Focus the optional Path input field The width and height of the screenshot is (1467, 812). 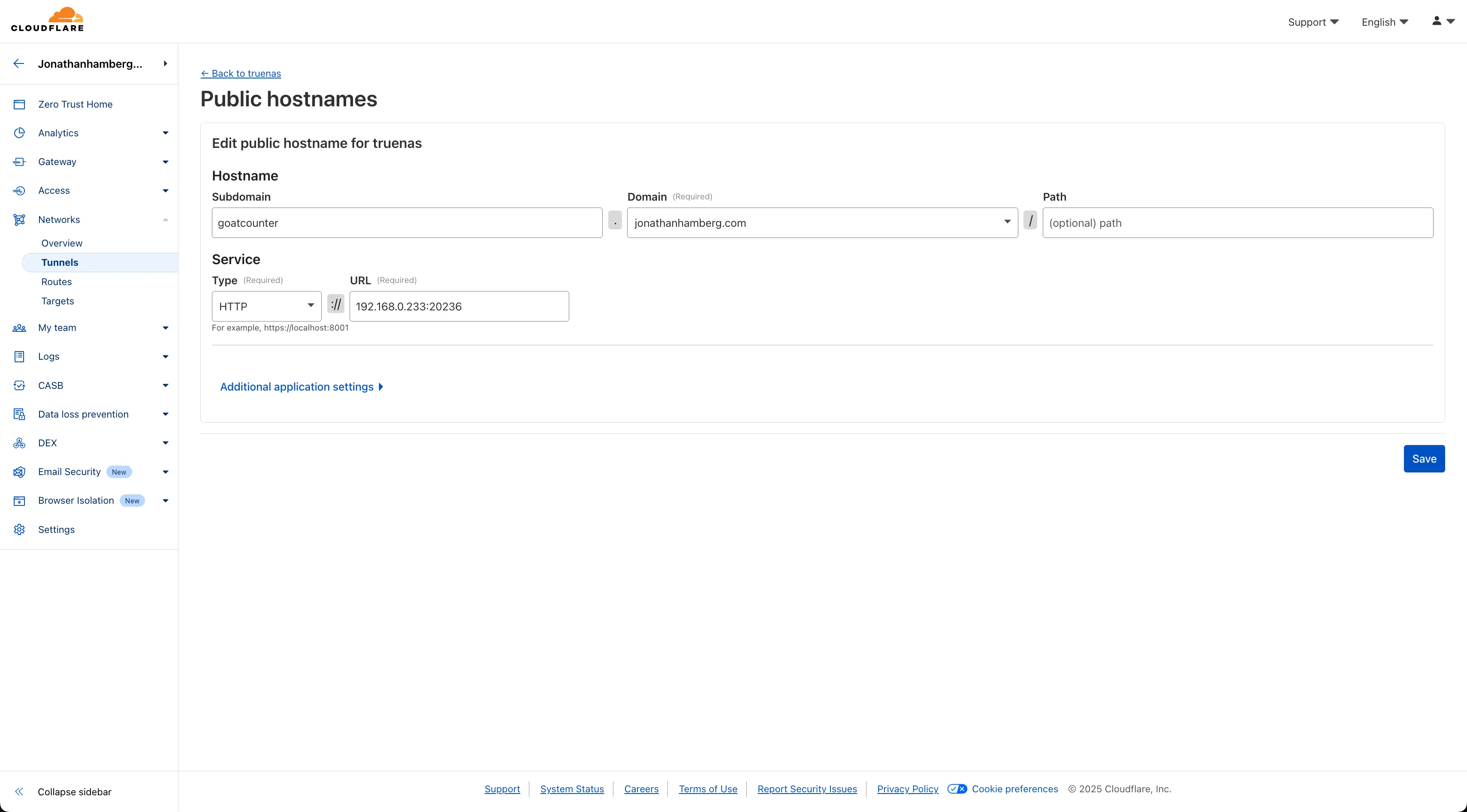[x=1238, y=223]
